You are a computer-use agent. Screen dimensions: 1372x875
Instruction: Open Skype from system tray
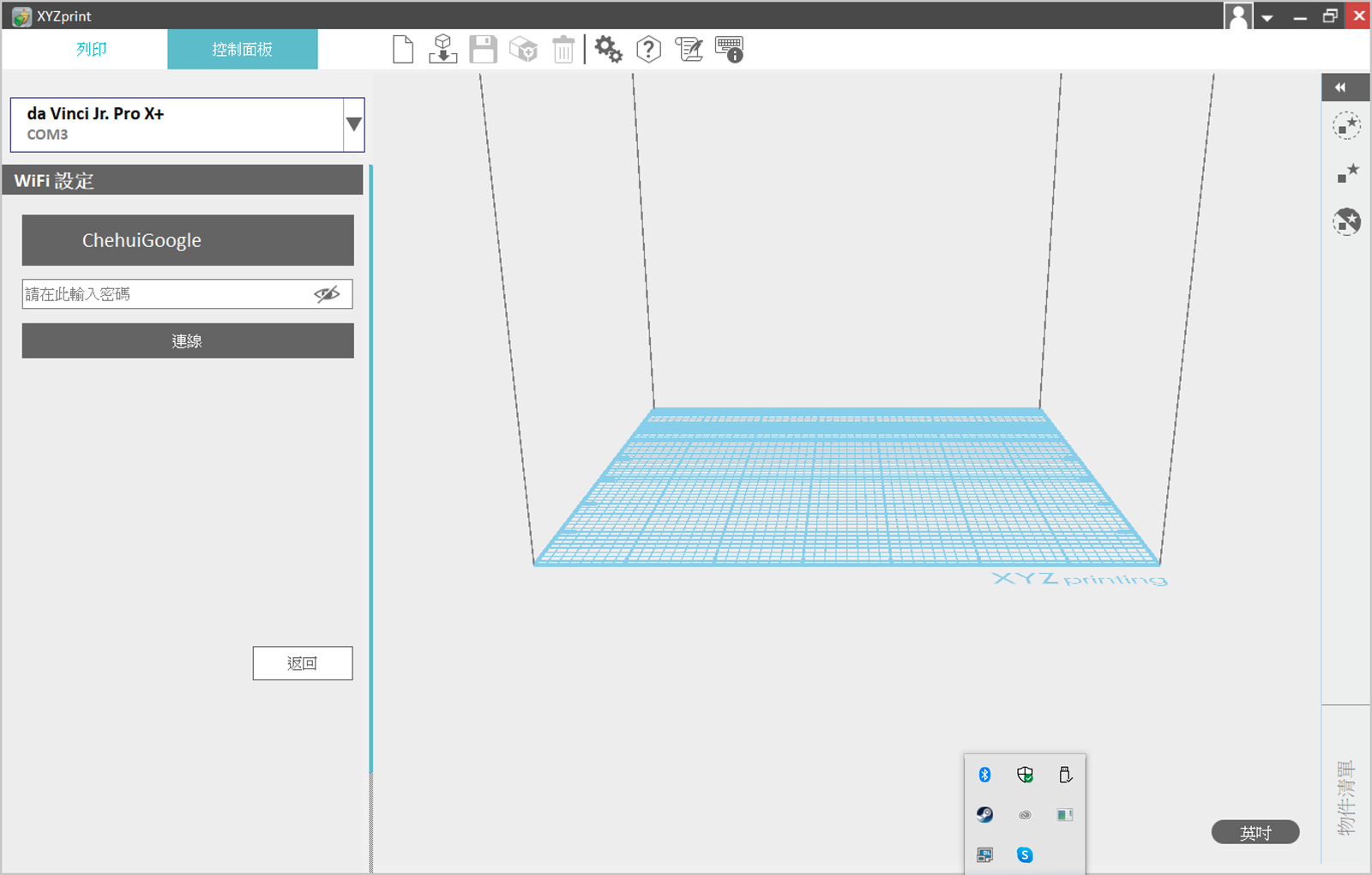[x=1025, y=854]
